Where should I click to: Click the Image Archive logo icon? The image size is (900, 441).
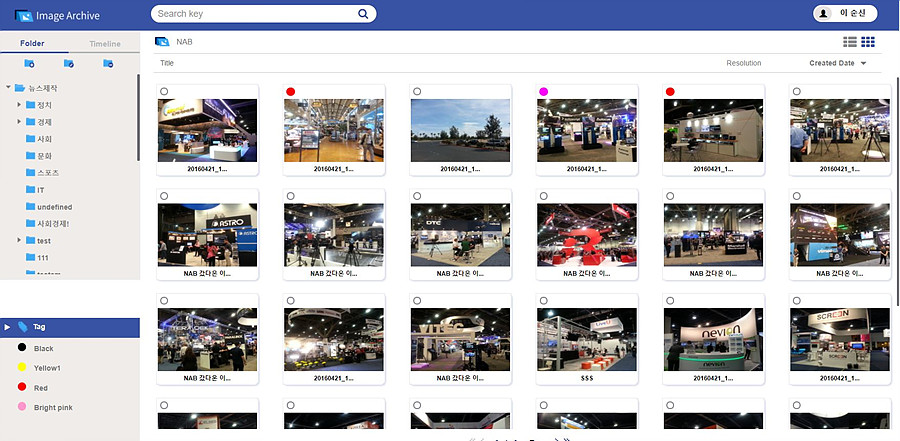24,16
